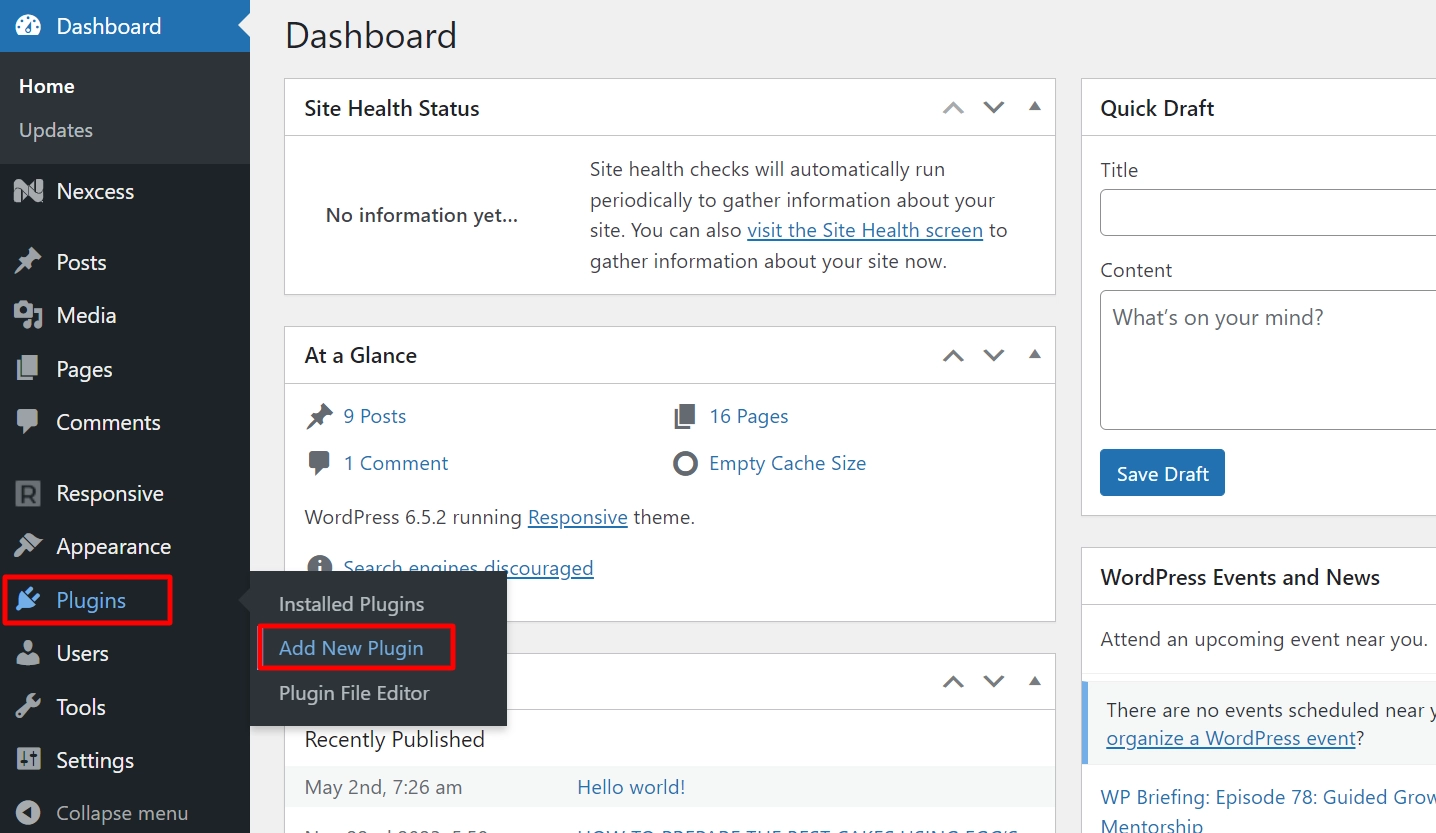
Task: Click the Media icon in sidebar
Action: click(28, 315)
